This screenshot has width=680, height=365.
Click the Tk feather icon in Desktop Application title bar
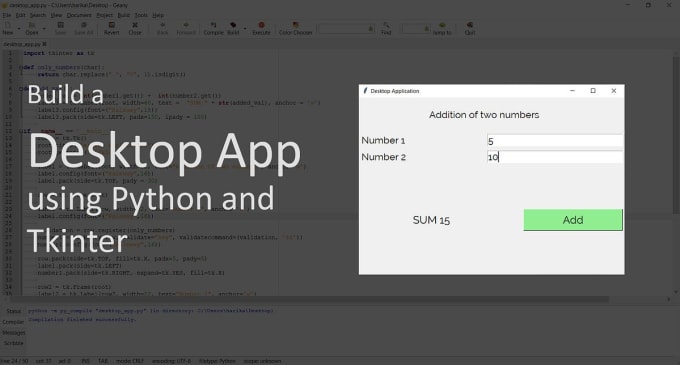(365, 91)
